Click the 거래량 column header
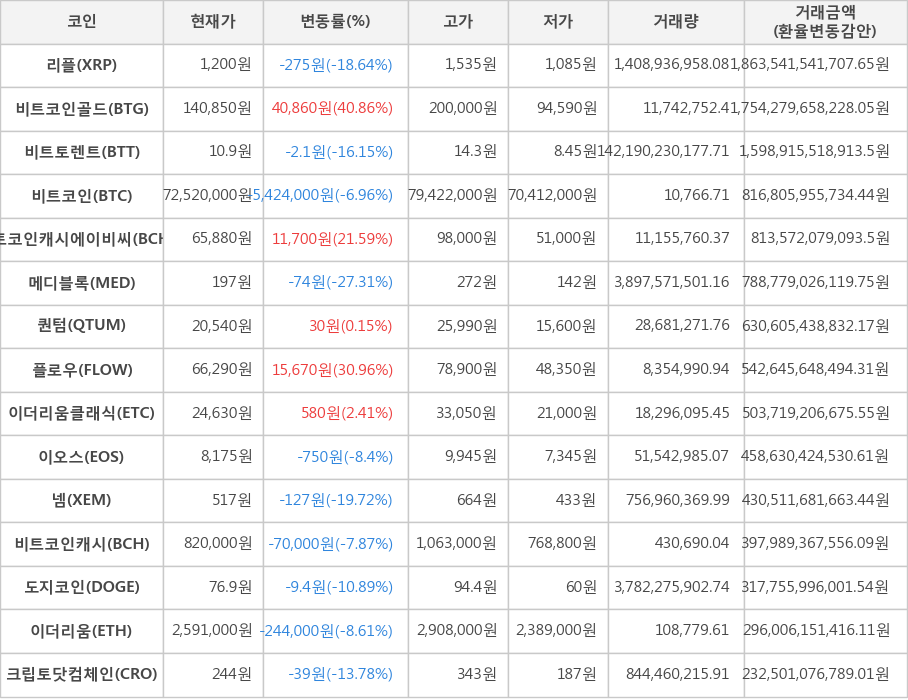The height and width of the screenshot is (700, 908). [676, 22]
